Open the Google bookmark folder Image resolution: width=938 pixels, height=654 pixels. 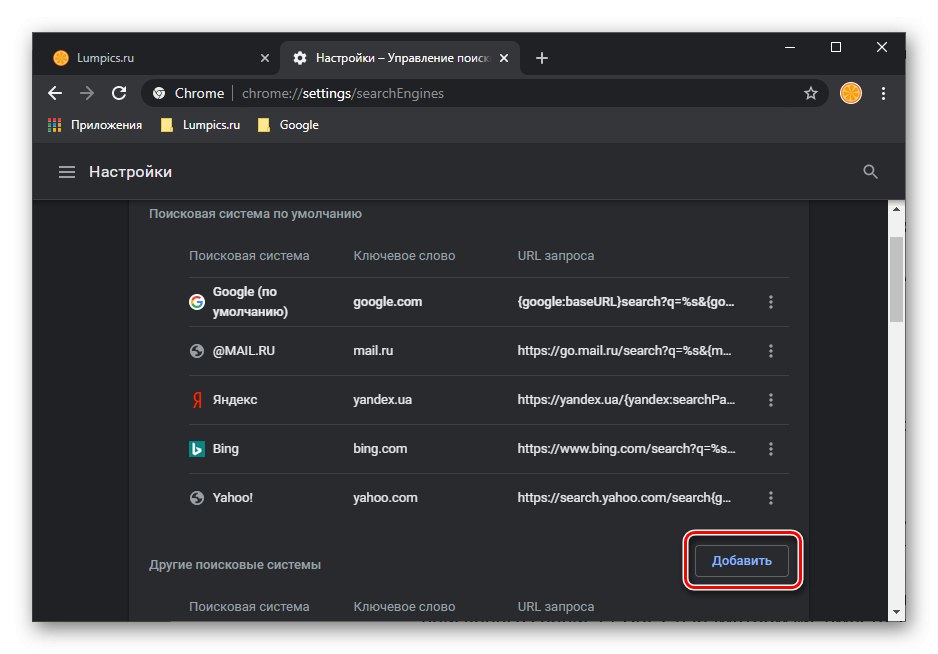(x=288, y=125)
